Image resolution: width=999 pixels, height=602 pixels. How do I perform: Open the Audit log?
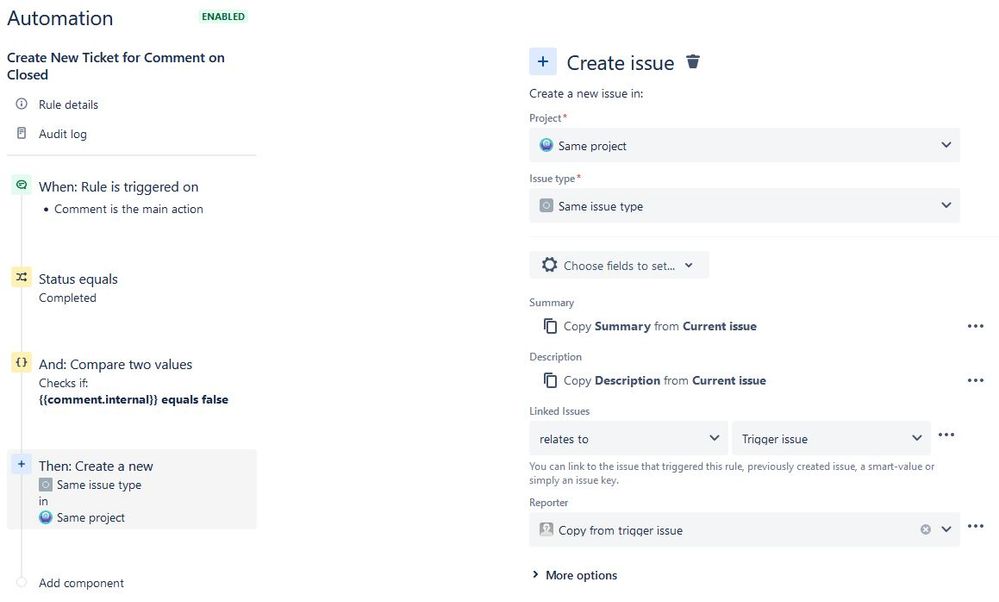click(62, 134)
